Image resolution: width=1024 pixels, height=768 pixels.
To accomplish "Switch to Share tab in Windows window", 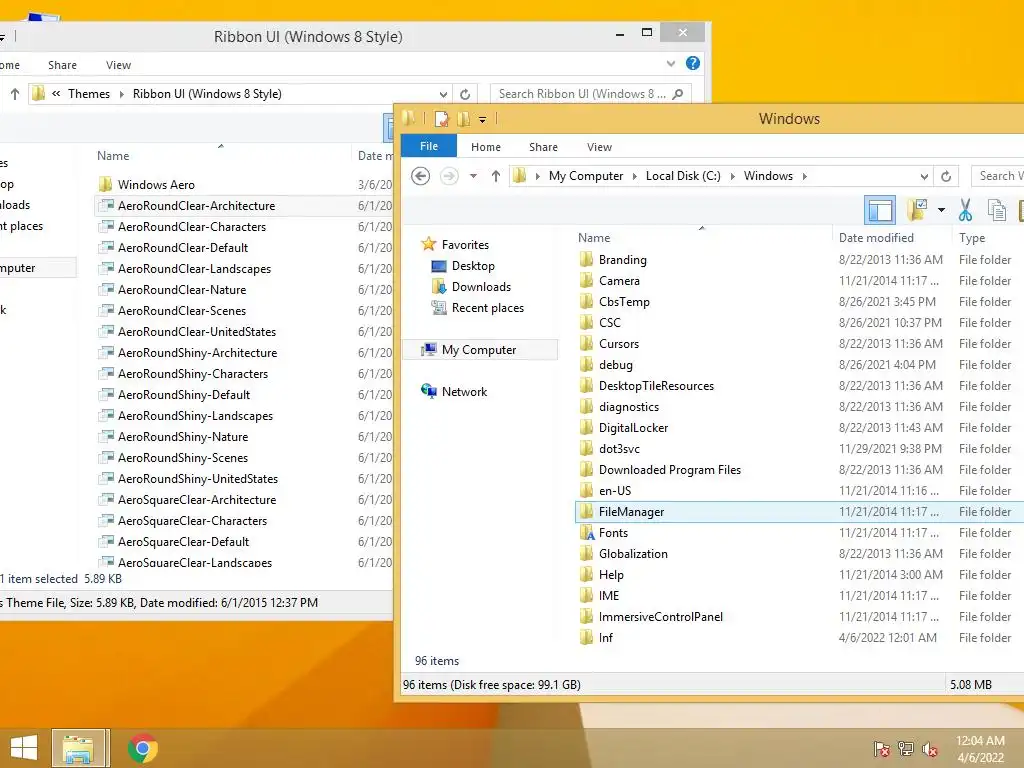I will click(x=543, y=147).
